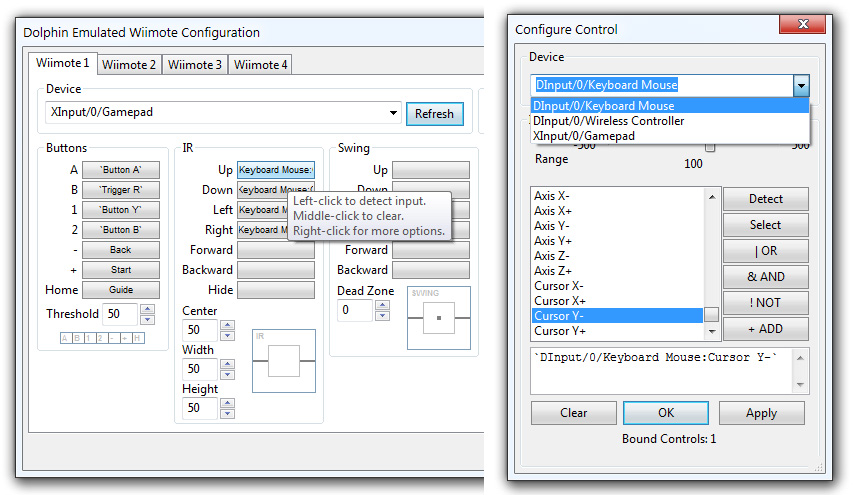Increase the Threshold value with up arrow
Viewport: 853px width, 495px height.
(x=148, y=309)
